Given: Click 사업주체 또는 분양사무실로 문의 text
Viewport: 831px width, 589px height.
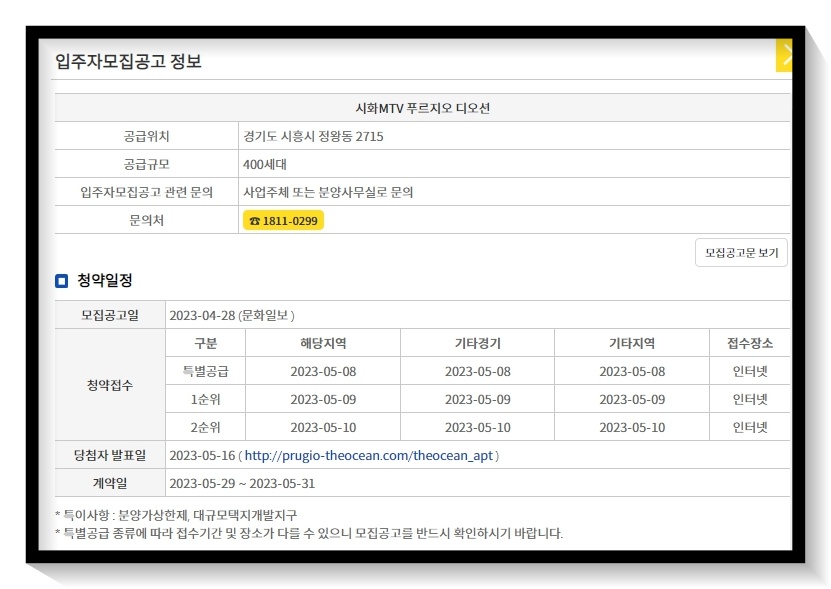Looking at the screenshot, I should coord(328,192).
